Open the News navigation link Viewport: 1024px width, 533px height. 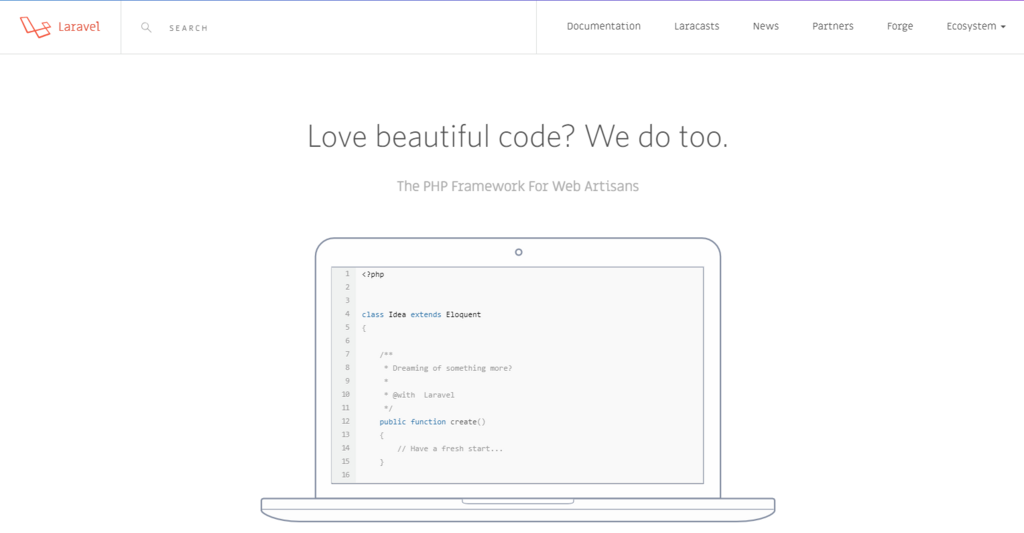(x=765, y=26)
